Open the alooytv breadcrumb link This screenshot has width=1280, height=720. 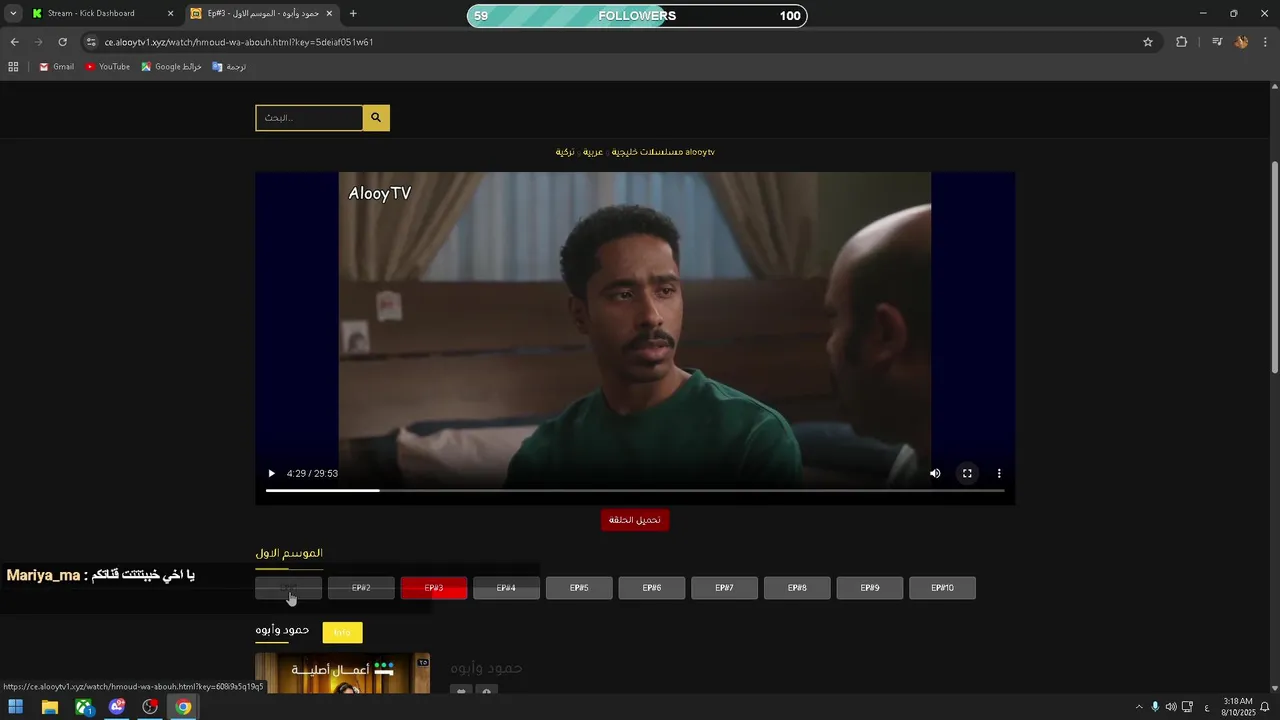[x=700, y=152]
